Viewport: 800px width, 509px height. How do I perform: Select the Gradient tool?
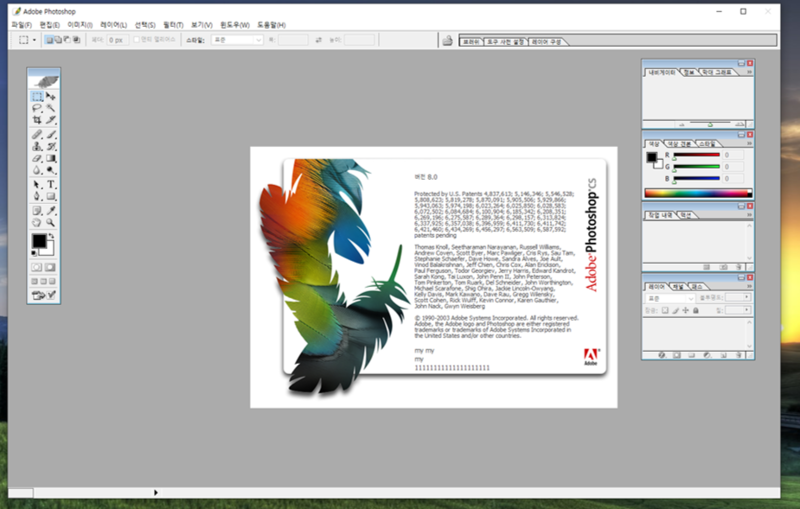pyautogui.click(x=51, y=159)
